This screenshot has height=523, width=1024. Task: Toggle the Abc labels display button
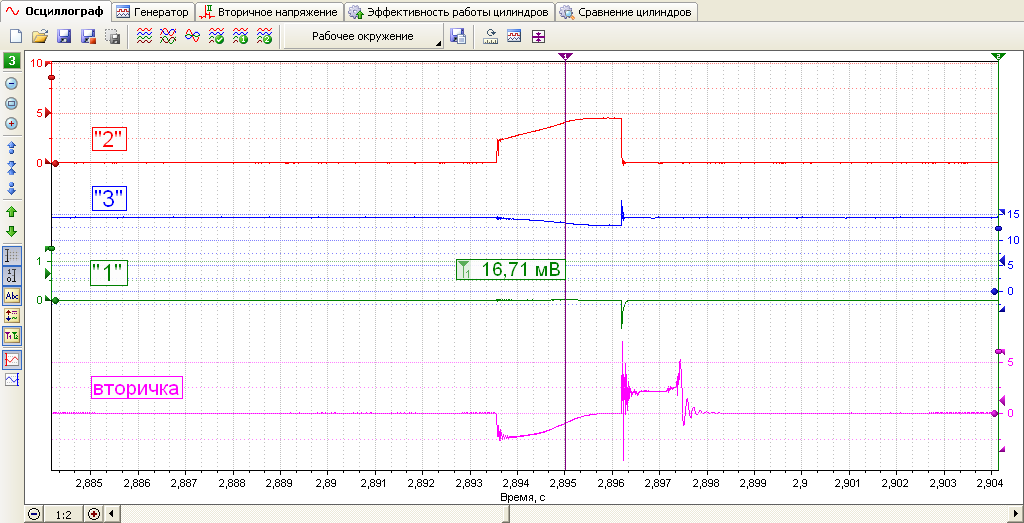pyautogui.click(x=12, y=296)
